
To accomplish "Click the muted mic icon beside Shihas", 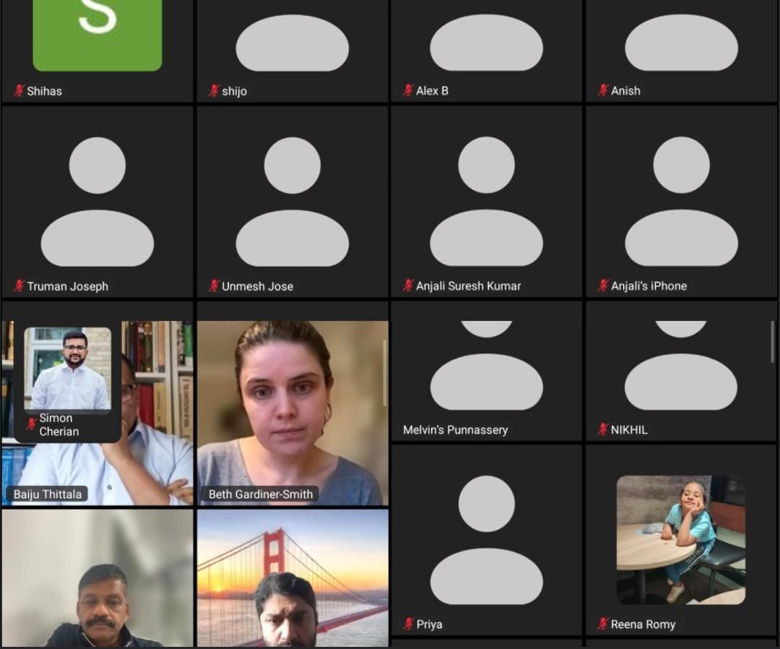I will click(x=18, y=91).
